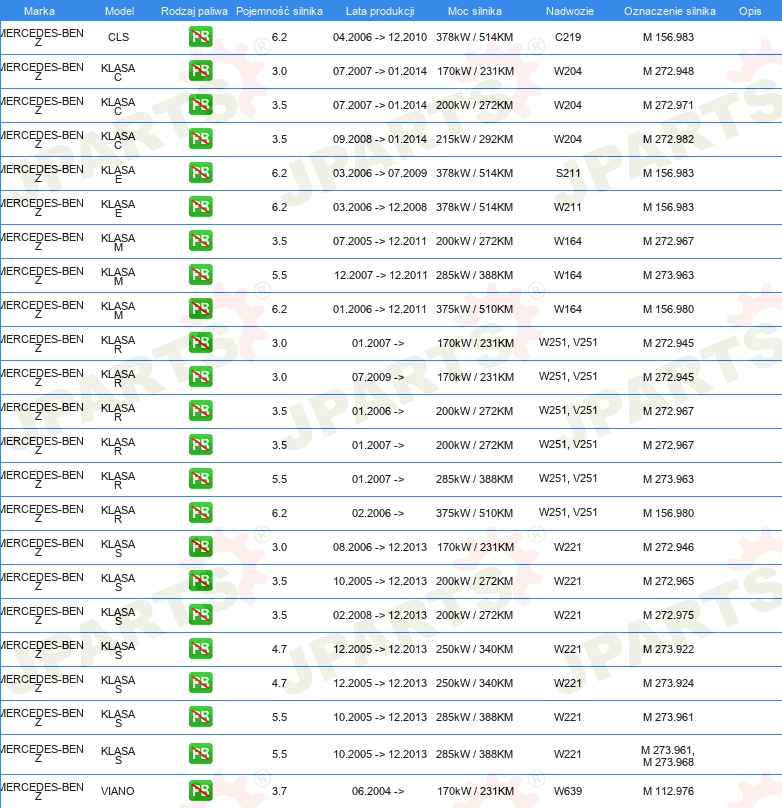Screen dimensions: 782x808
Task: Click the Pojemność silnika column header
Action: pos(279,11)
